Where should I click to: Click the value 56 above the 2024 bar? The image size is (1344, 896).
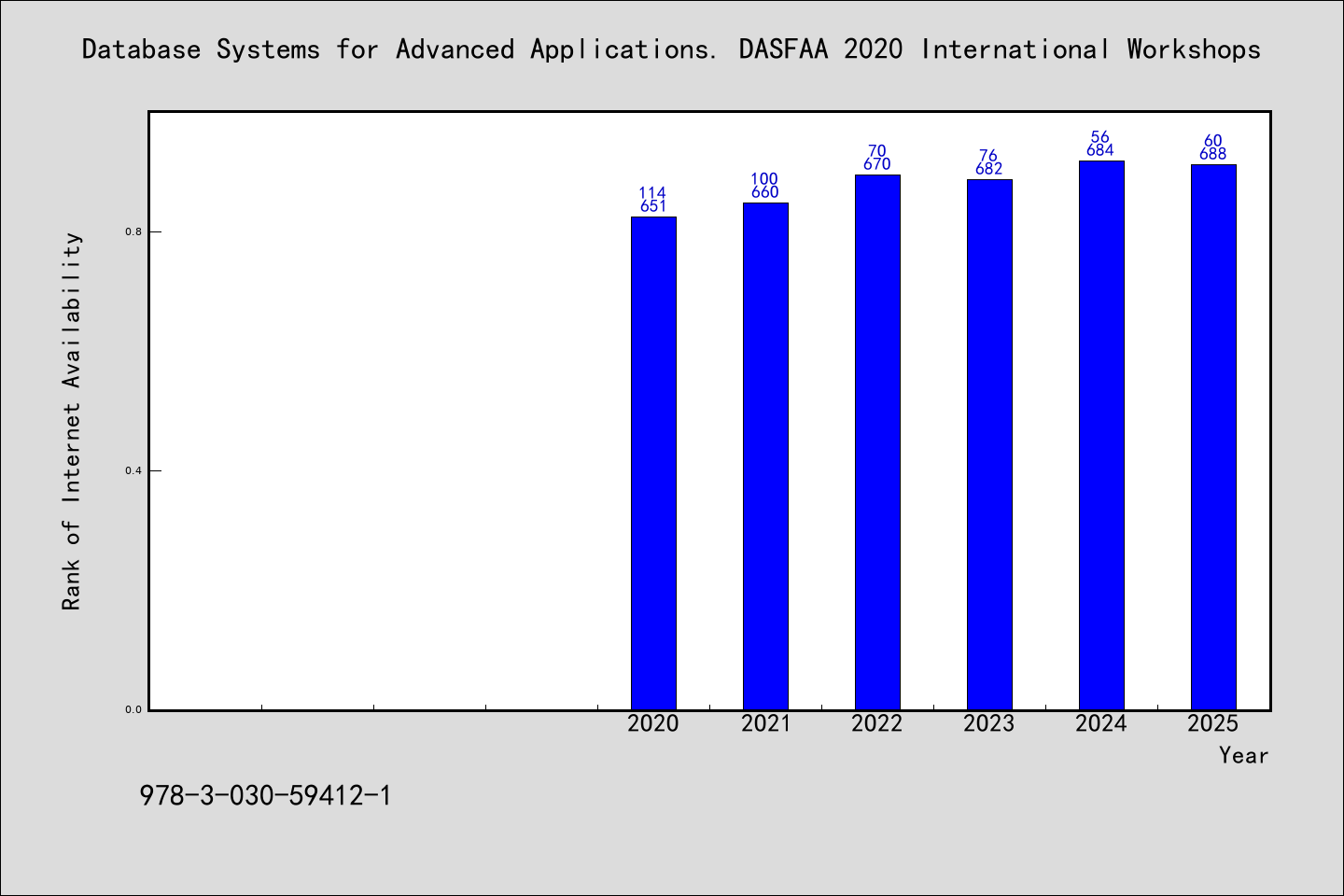click(1100, 137)
